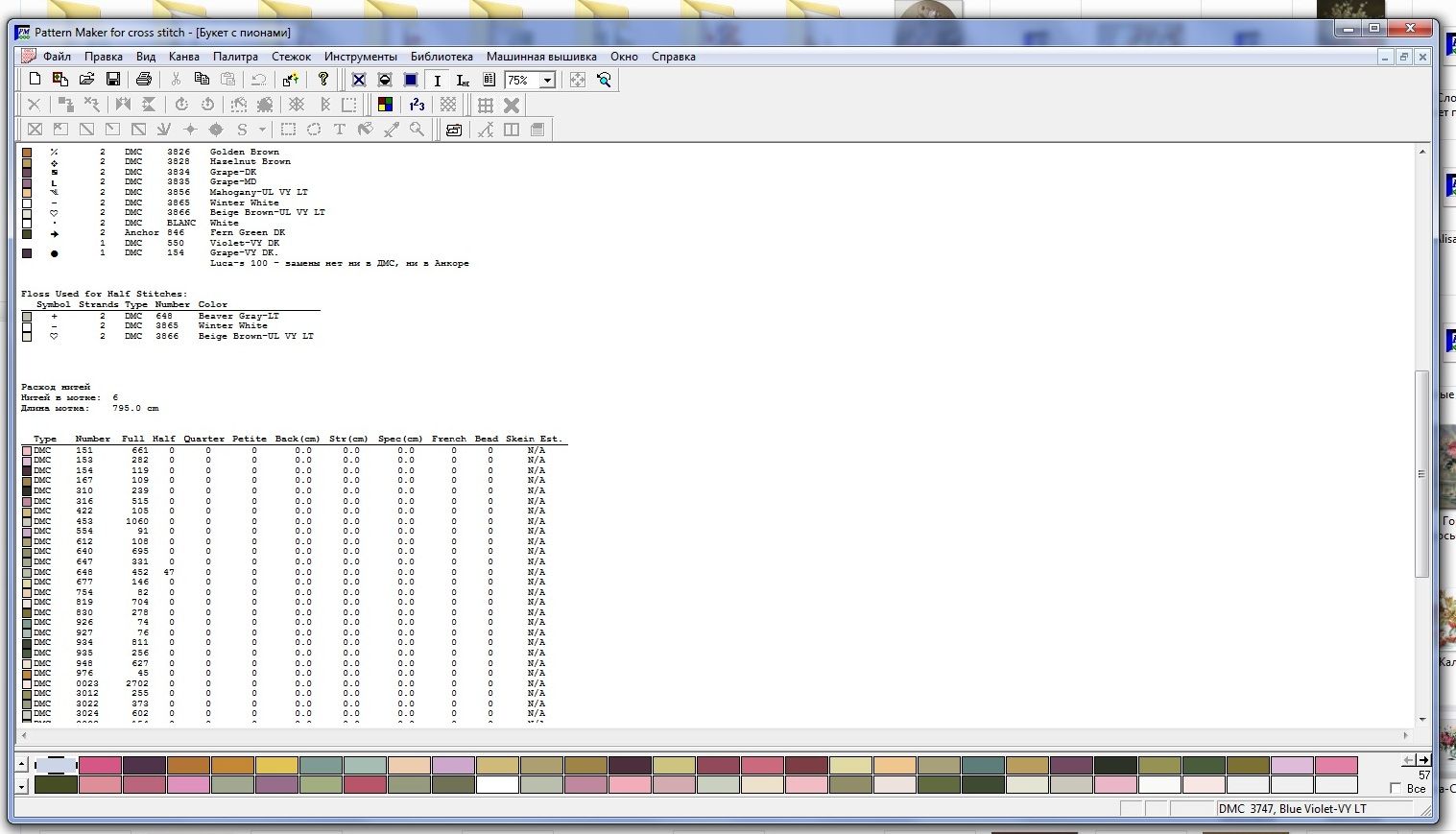Select the yellow color swatch in palette
The image size is (1456, 834).
tap(276, 765)
